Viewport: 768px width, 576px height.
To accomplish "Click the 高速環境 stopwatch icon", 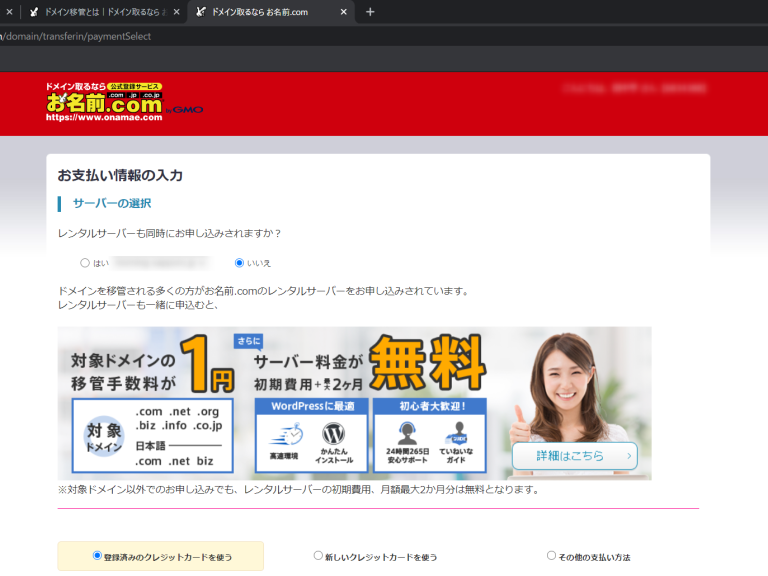I will tap(287, 435).
